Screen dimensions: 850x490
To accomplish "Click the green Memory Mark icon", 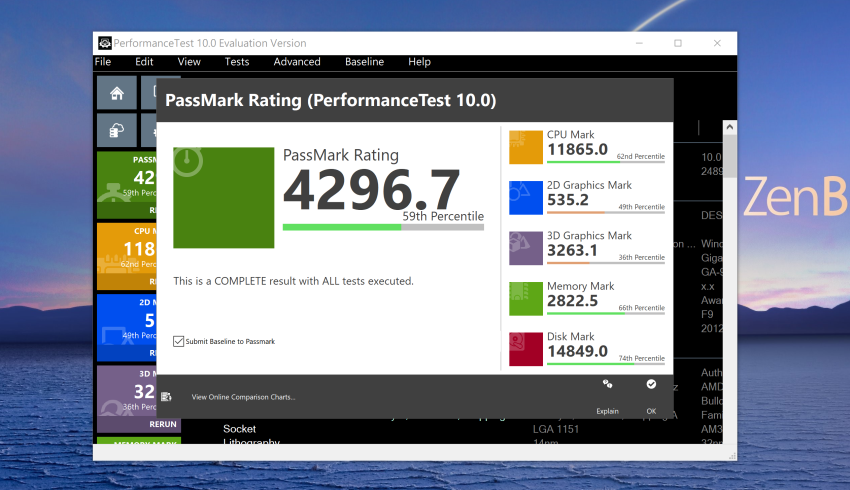I will click(525, 298).
